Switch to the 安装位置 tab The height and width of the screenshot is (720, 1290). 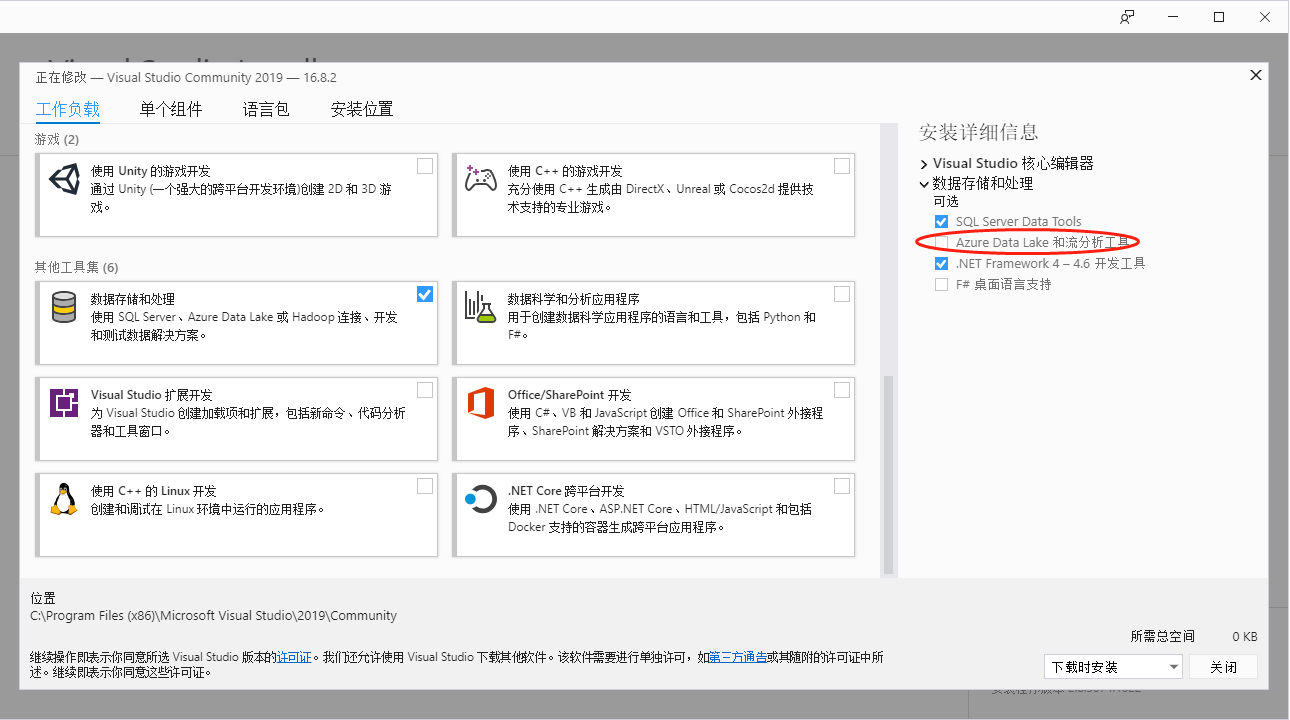(x=362, y=109)
